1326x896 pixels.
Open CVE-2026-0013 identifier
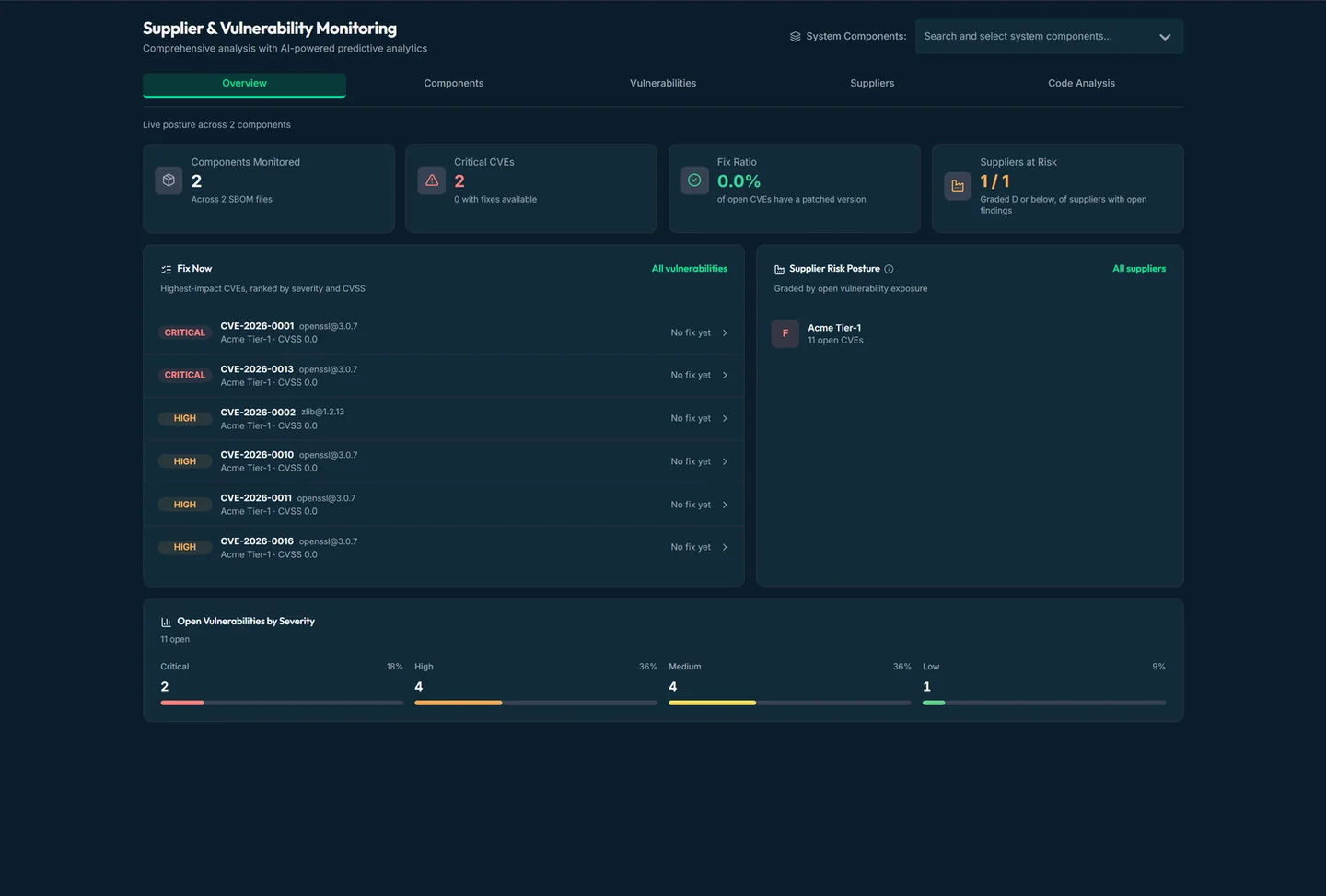point(257,369)
